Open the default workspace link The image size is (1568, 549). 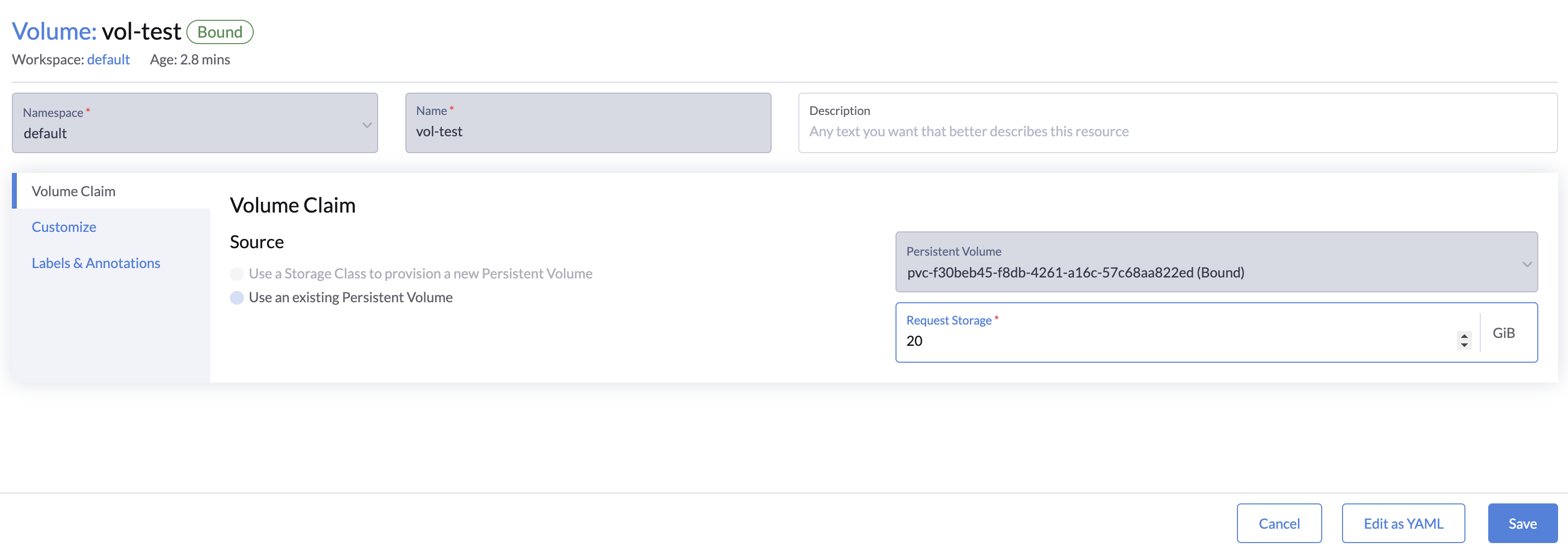(109, 59)
